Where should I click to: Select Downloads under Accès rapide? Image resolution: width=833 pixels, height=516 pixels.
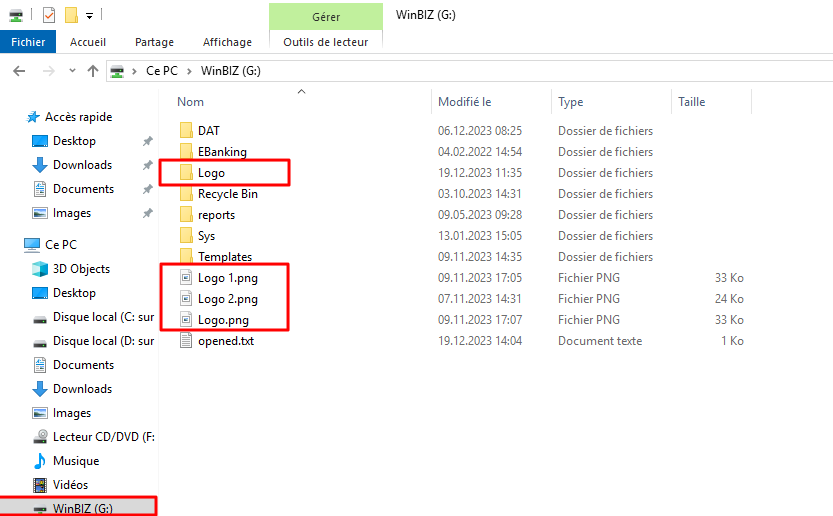(82, 165)
